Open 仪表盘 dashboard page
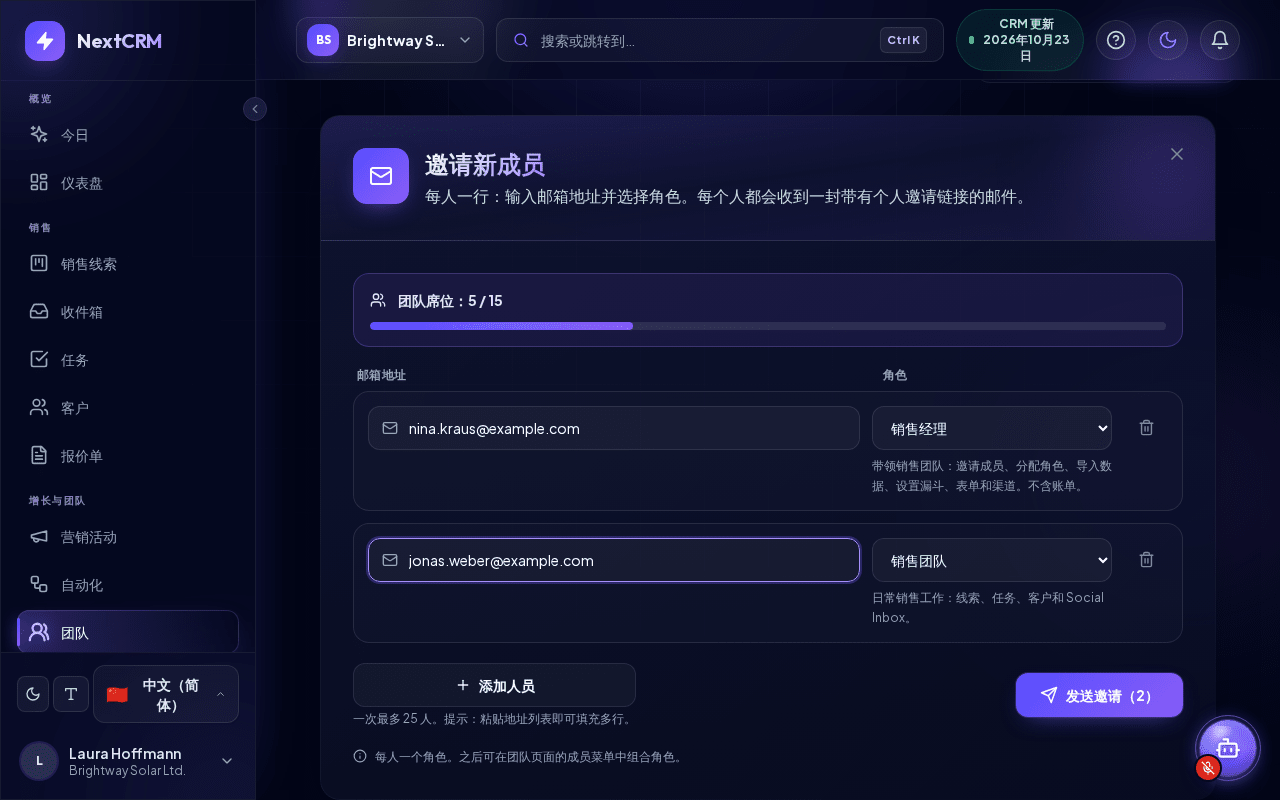The height and width of the screenshot is (800, 1280). (x=128, y=183)
